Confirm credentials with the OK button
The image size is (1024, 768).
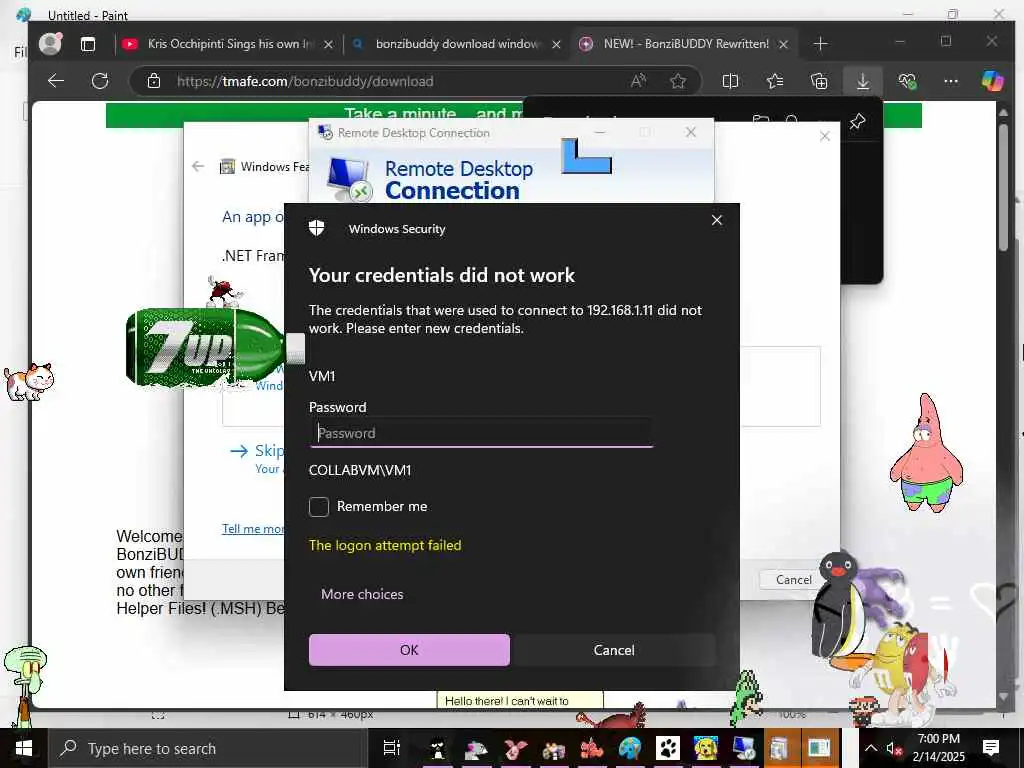coord(409,650)
